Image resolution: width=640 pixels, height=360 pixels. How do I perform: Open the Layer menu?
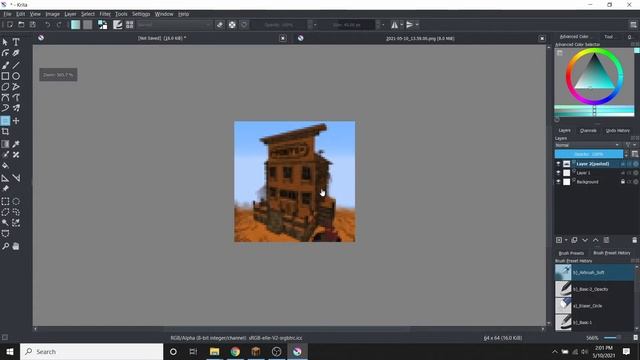[70, 14]
